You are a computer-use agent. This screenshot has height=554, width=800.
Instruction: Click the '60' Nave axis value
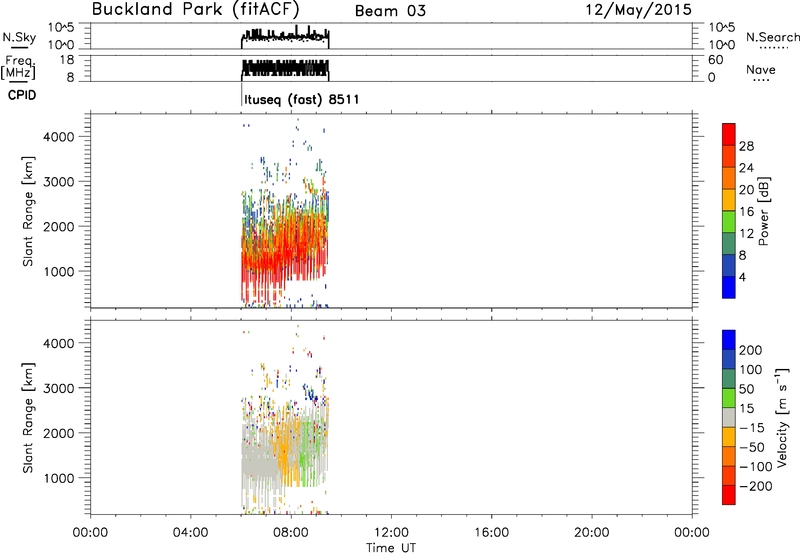pyautogui.click(x=716, y=60)
